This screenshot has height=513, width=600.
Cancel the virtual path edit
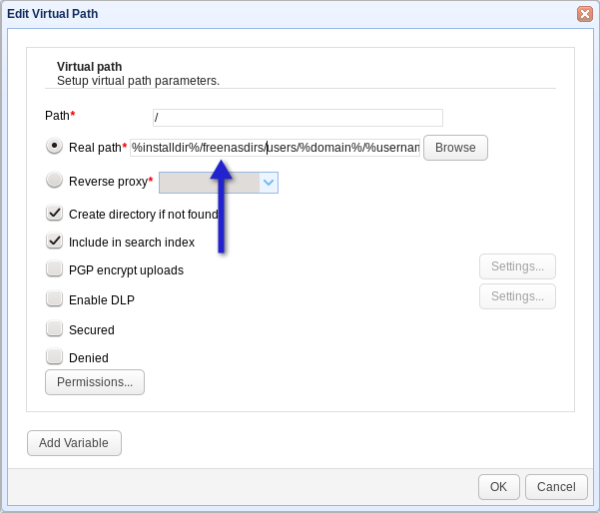click(556, 487)
